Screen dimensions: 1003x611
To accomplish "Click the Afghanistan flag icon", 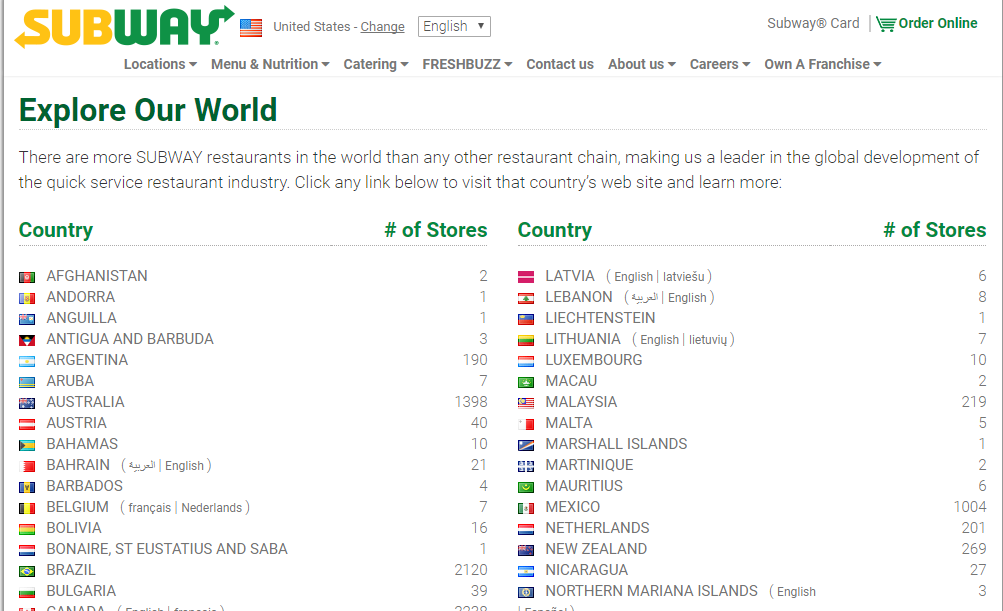I will tap(27, 277).
